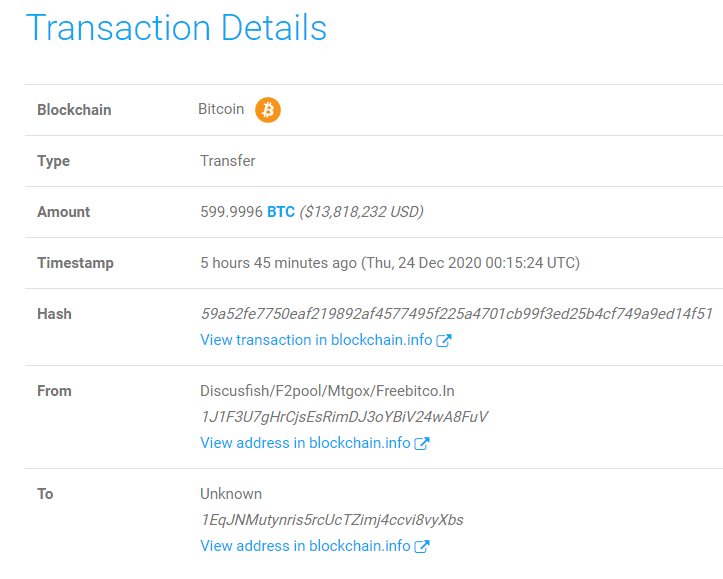Click the Bitcoin blockchain name text
Image resolution: width=723 pixels, height=579 pixels.
221,109
